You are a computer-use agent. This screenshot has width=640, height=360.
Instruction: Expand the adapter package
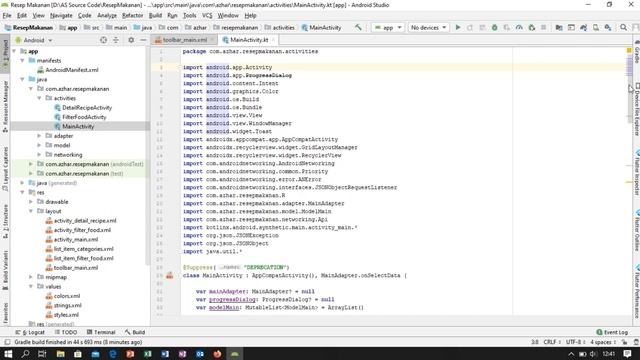point(39,136)
